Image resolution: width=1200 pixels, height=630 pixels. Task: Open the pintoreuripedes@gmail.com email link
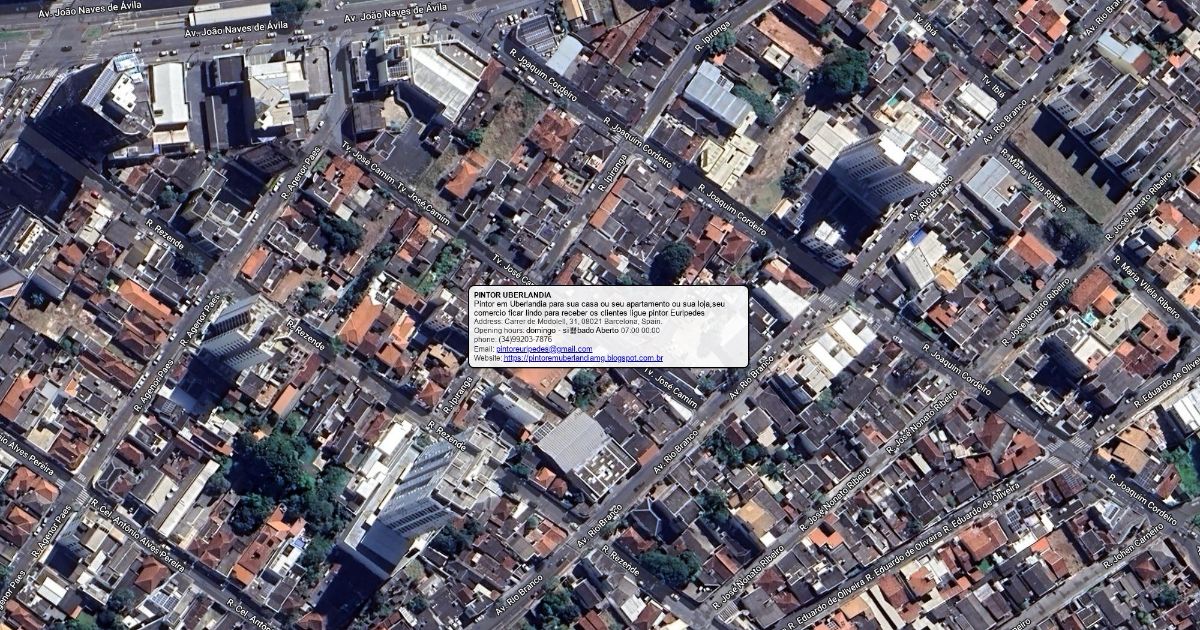coord(543,349)
